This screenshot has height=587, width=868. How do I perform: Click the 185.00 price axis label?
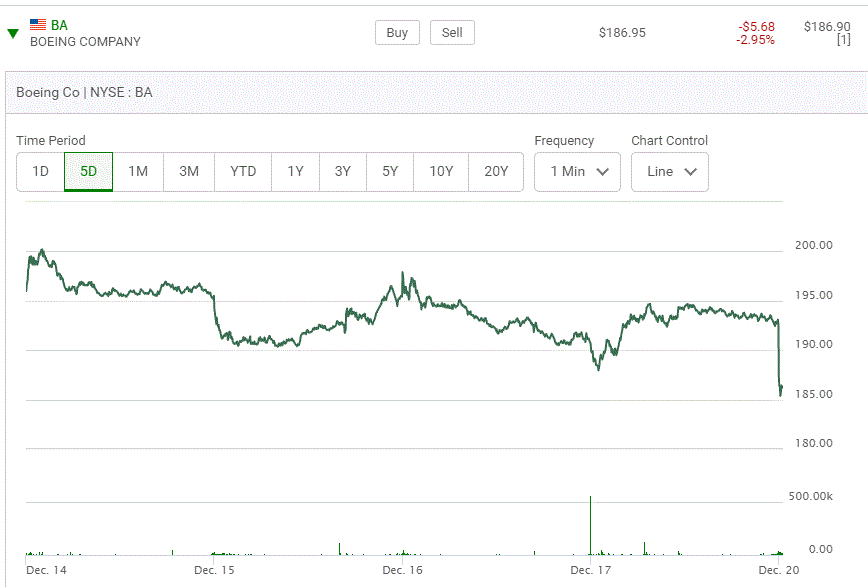(x=814, y=394)
